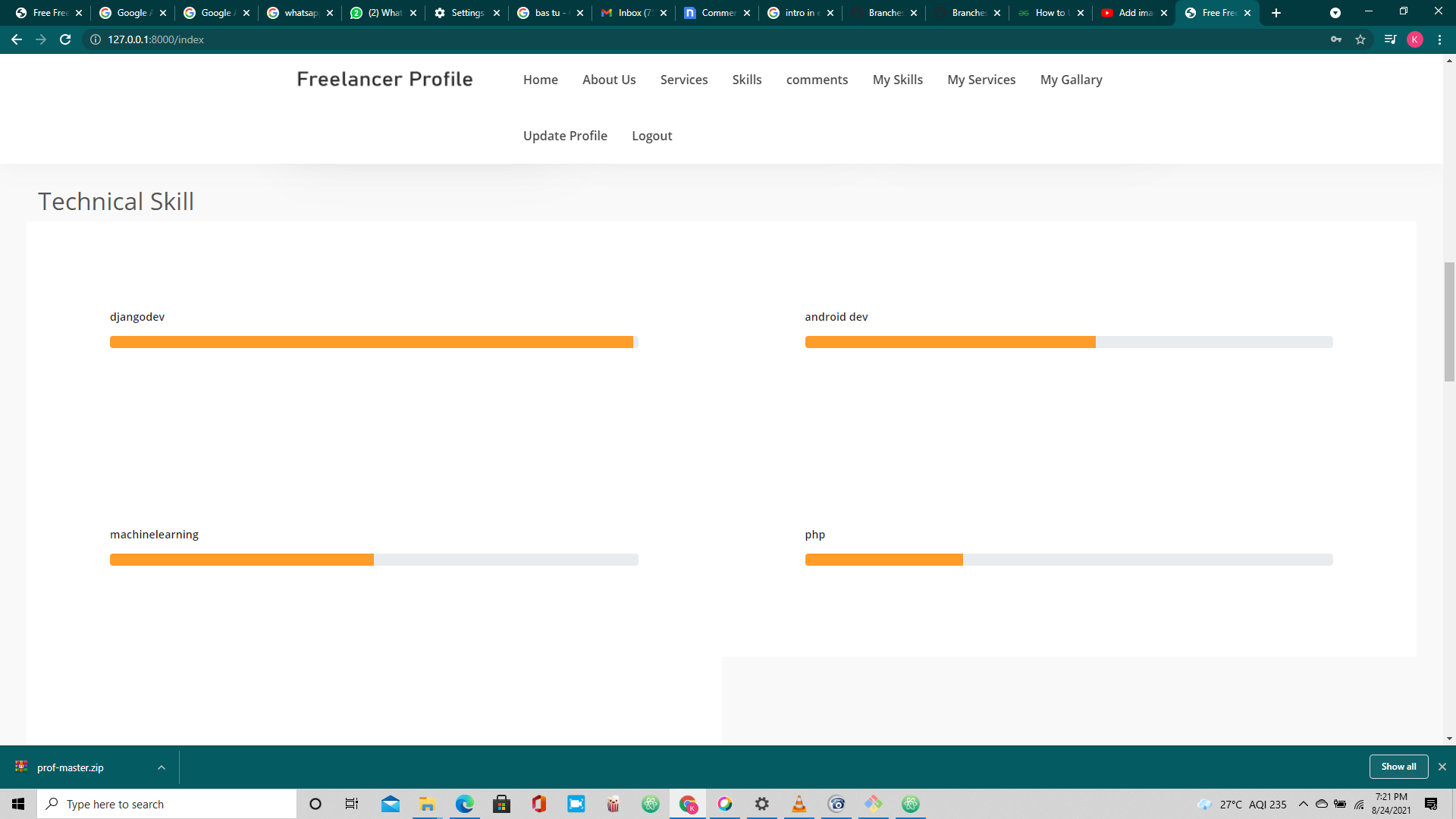Open the Chrome three-dot menu
The width and height of the screenshot is (1456, 819).
pos(1439,39)
